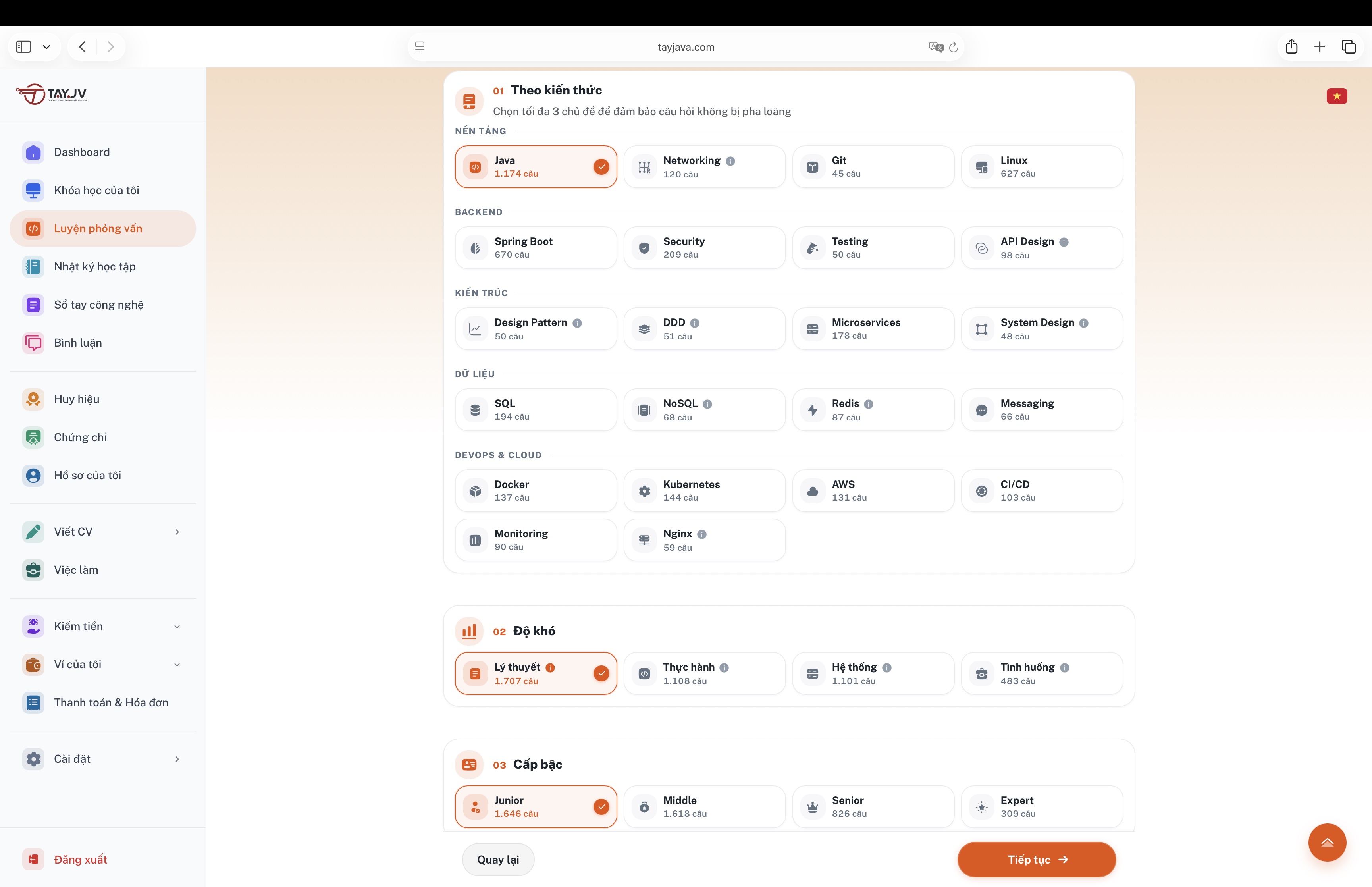Click the scroll-to-top arrow button

click(x=1327, y=842)
